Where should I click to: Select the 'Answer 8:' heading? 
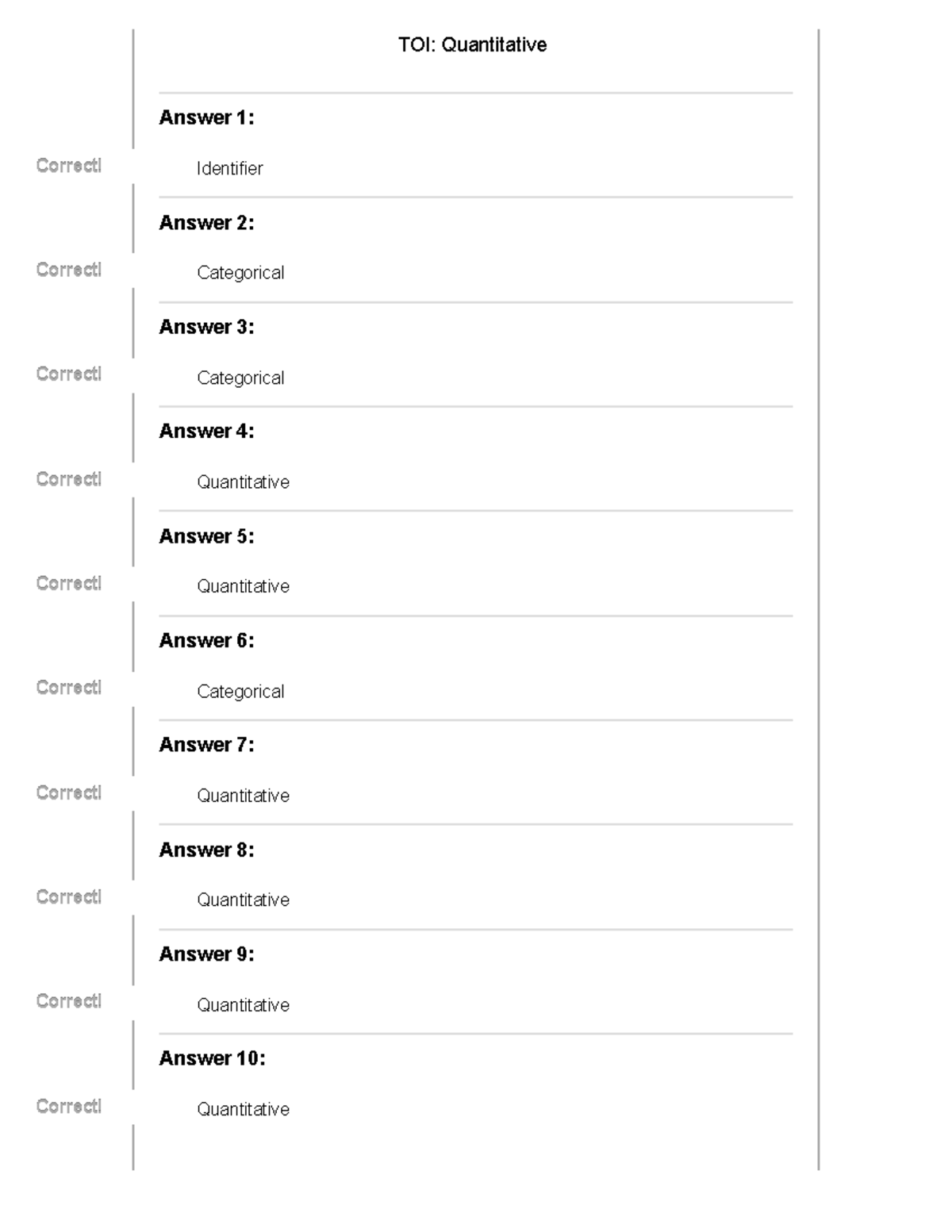coord(206,850)
